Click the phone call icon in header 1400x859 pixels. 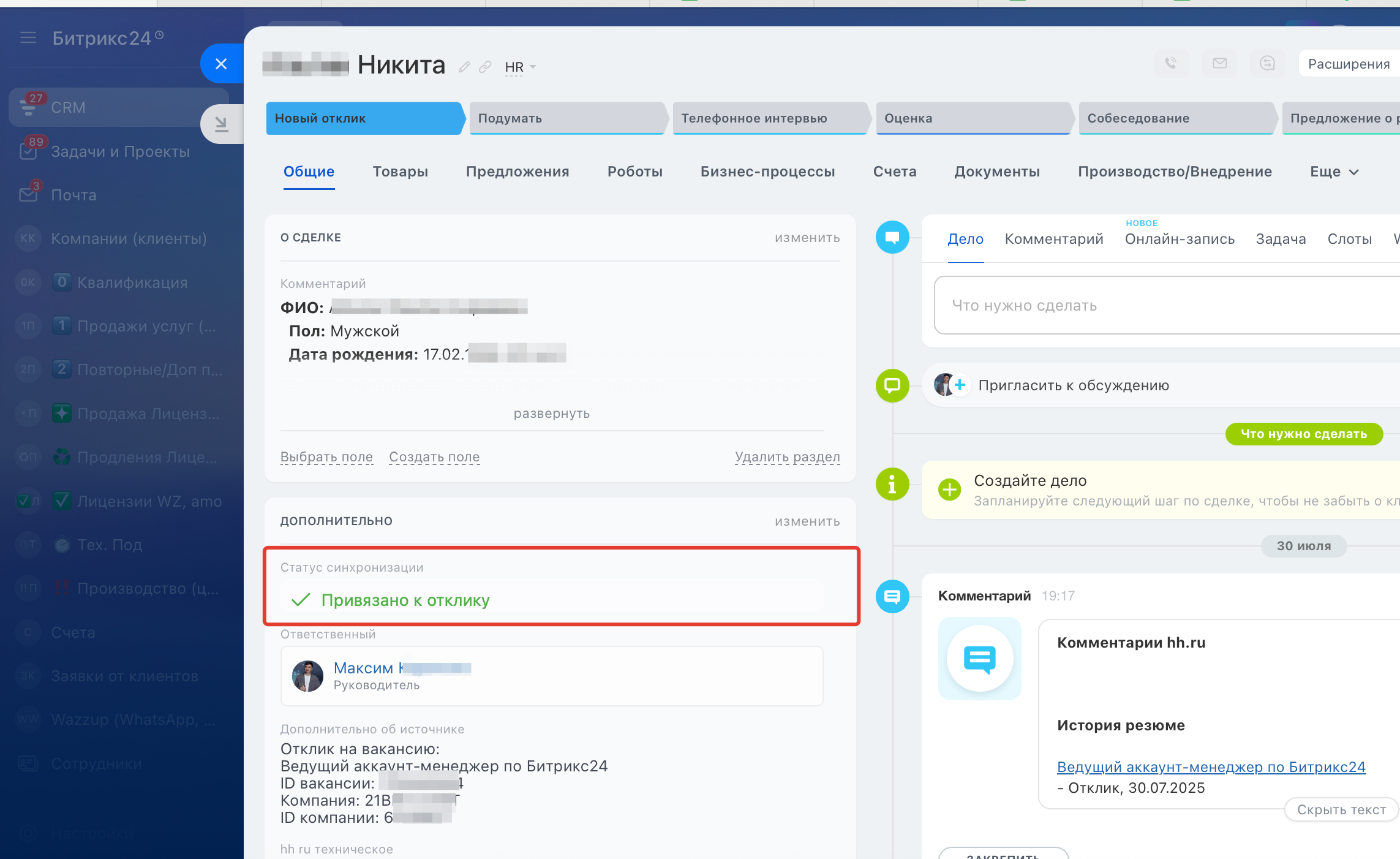coord(1170,63)
